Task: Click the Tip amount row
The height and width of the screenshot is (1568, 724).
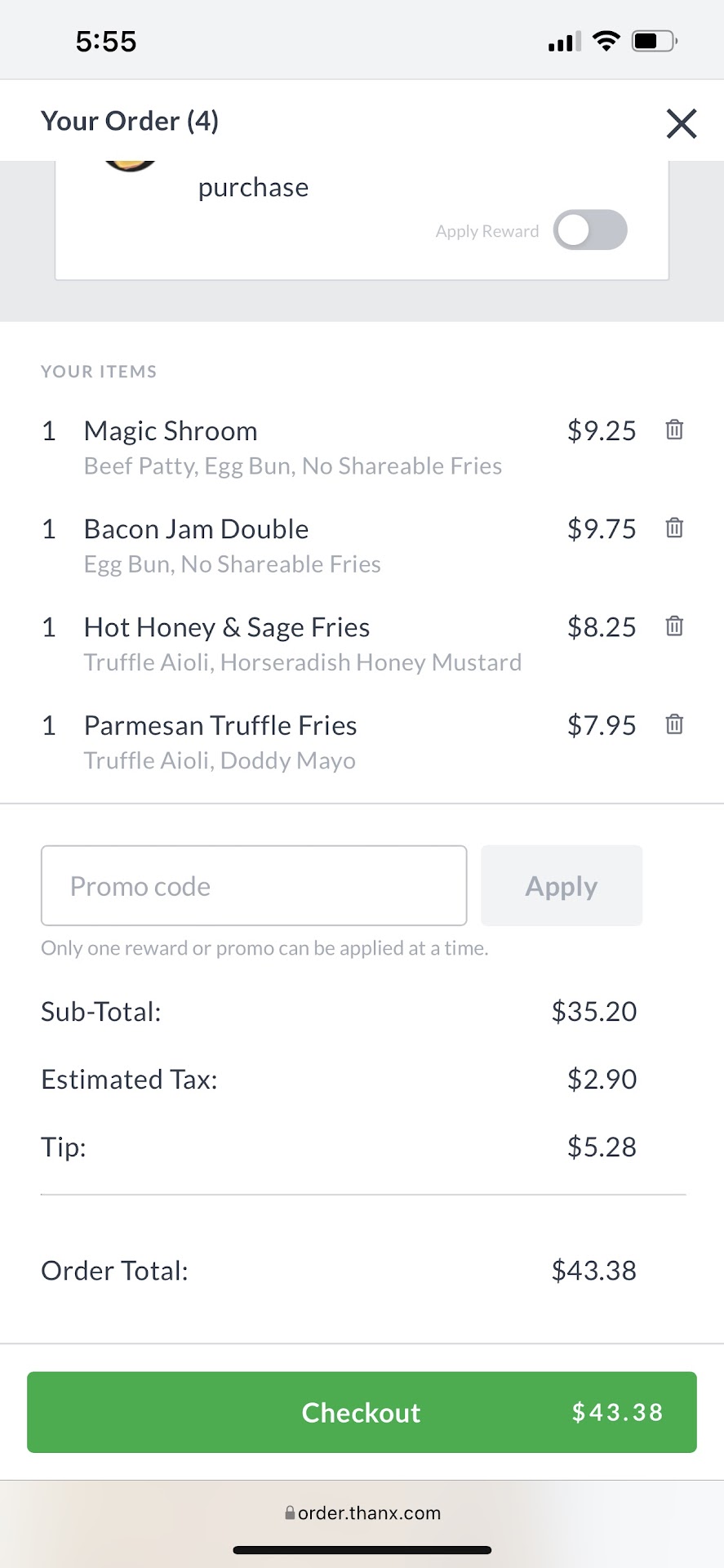Action: point(339,1147)
